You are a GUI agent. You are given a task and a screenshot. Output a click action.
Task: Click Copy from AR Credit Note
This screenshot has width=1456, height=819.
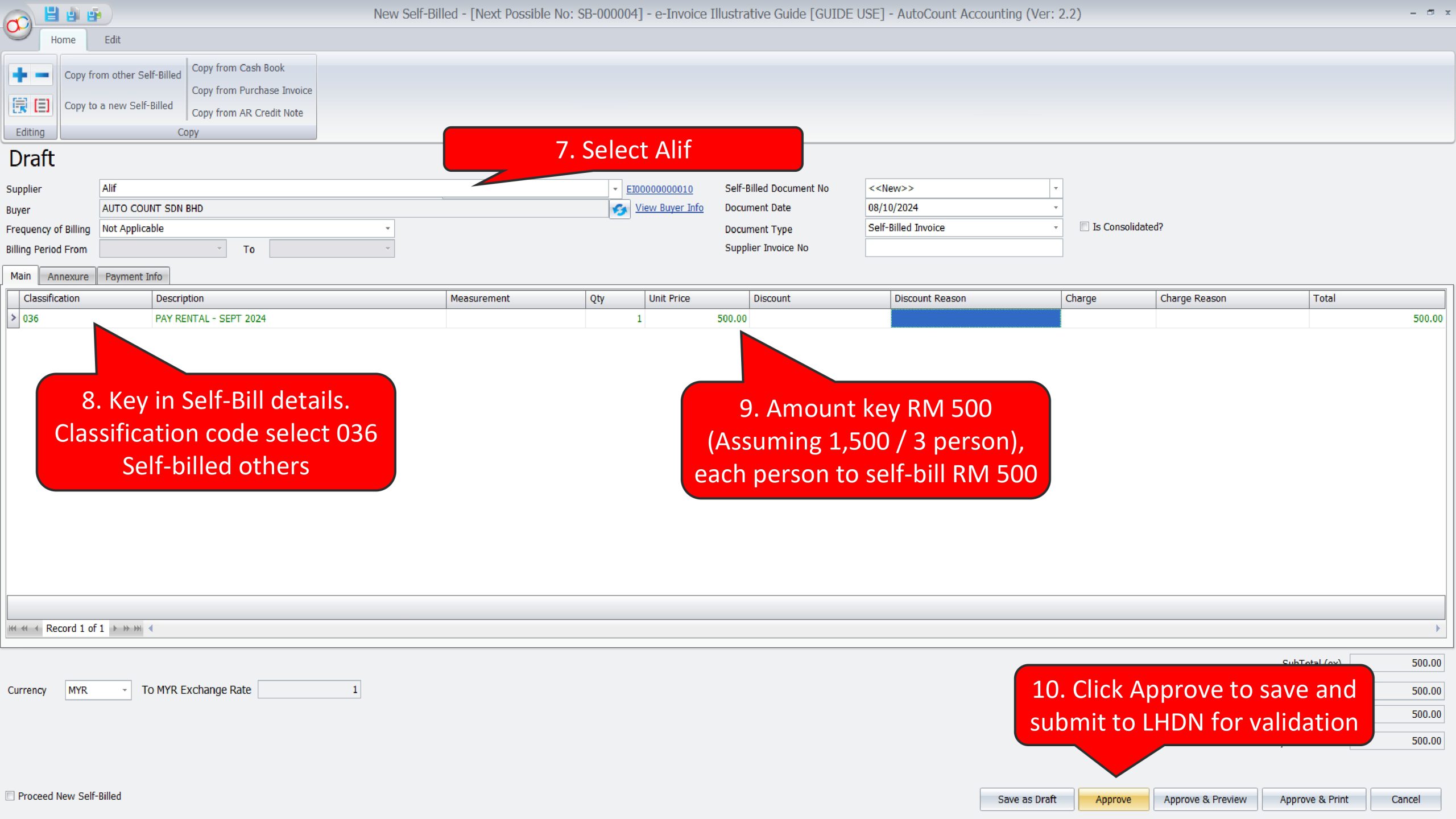coord(247,113)
